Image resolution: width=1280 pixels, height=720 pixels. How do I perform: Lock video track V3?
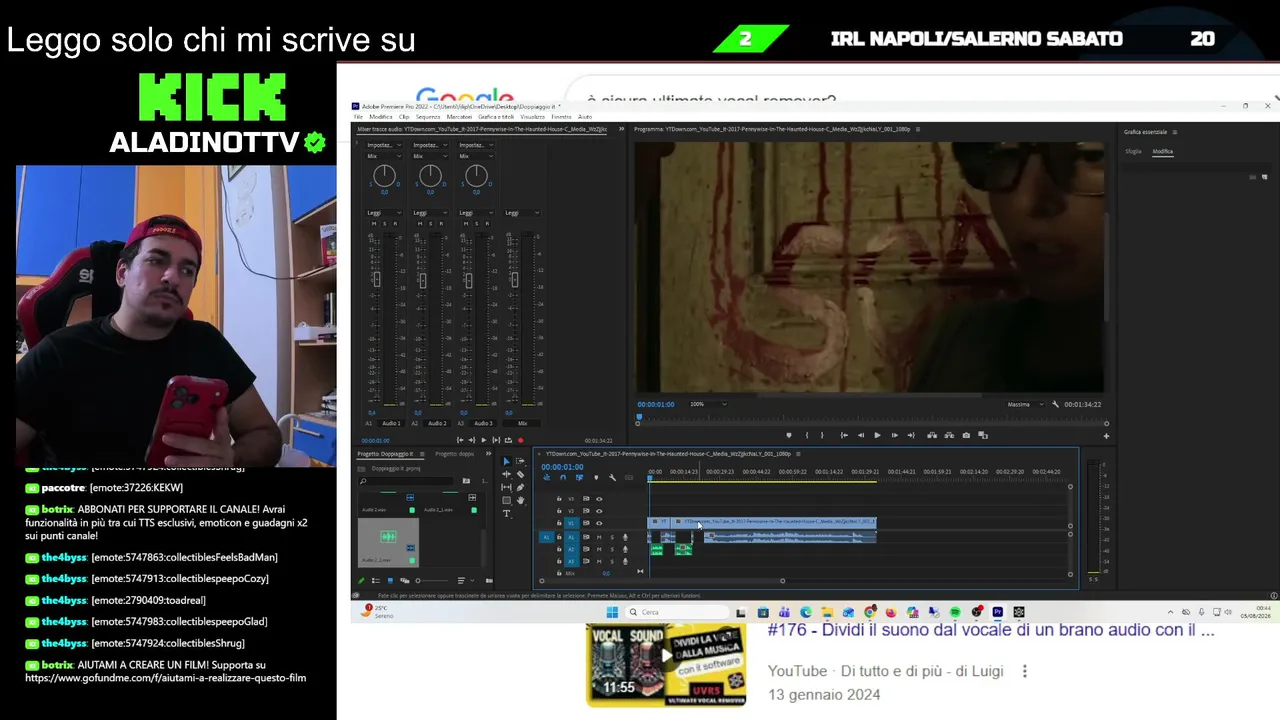tap(559, 498)
